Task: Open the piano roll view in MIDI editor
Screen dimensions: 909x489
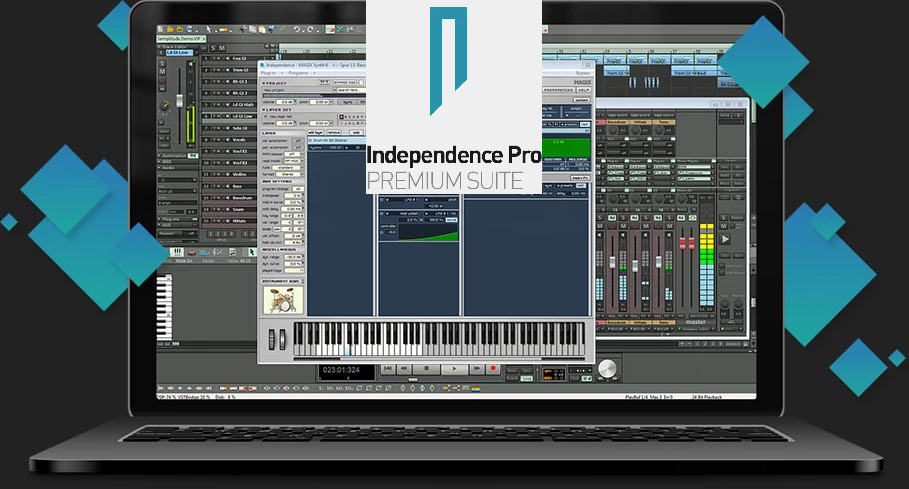Action: pyautogui.click(x=177, y=252)
